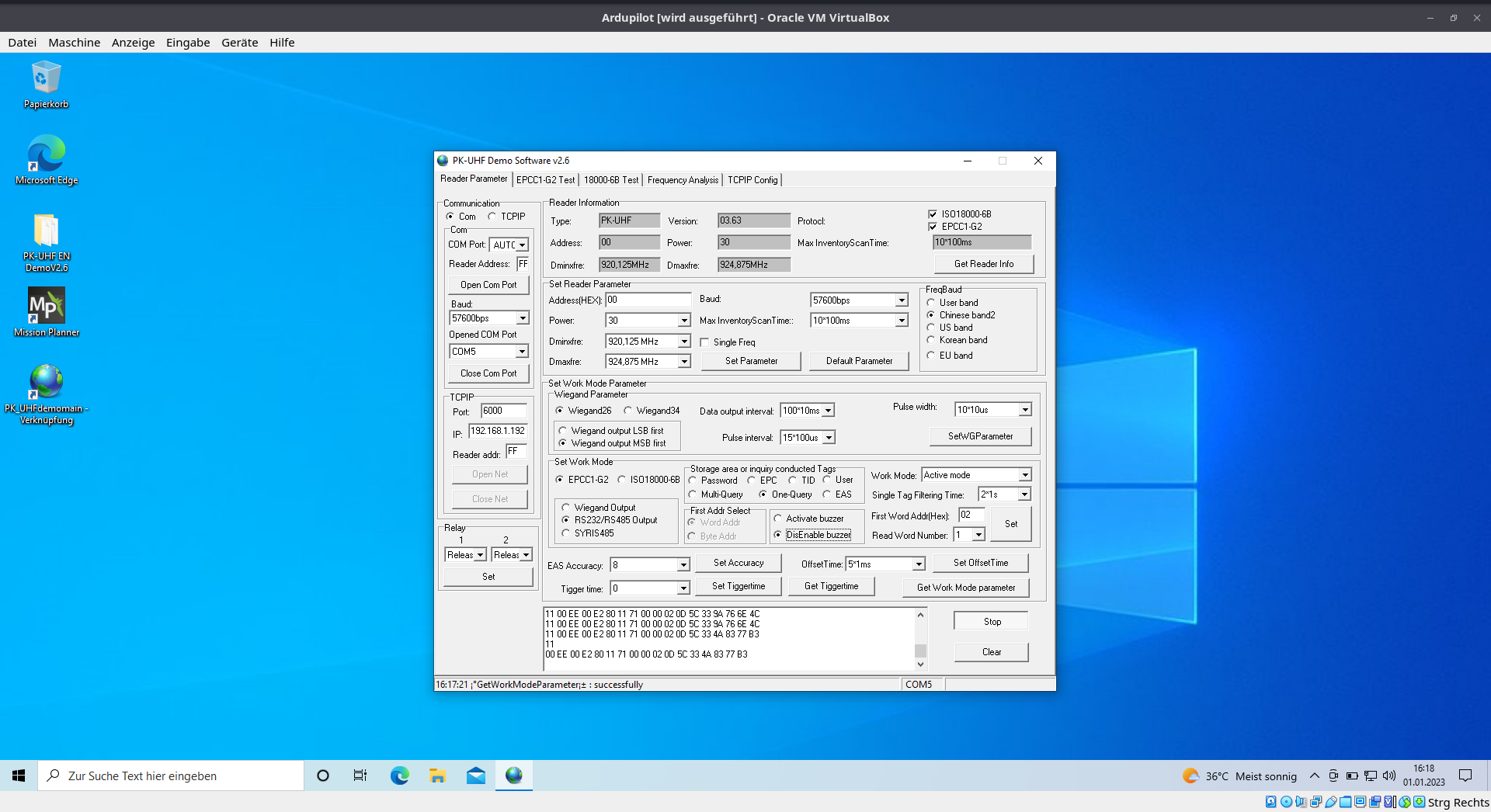Open File Explorer from the taskbar

(x=437, y=776)
